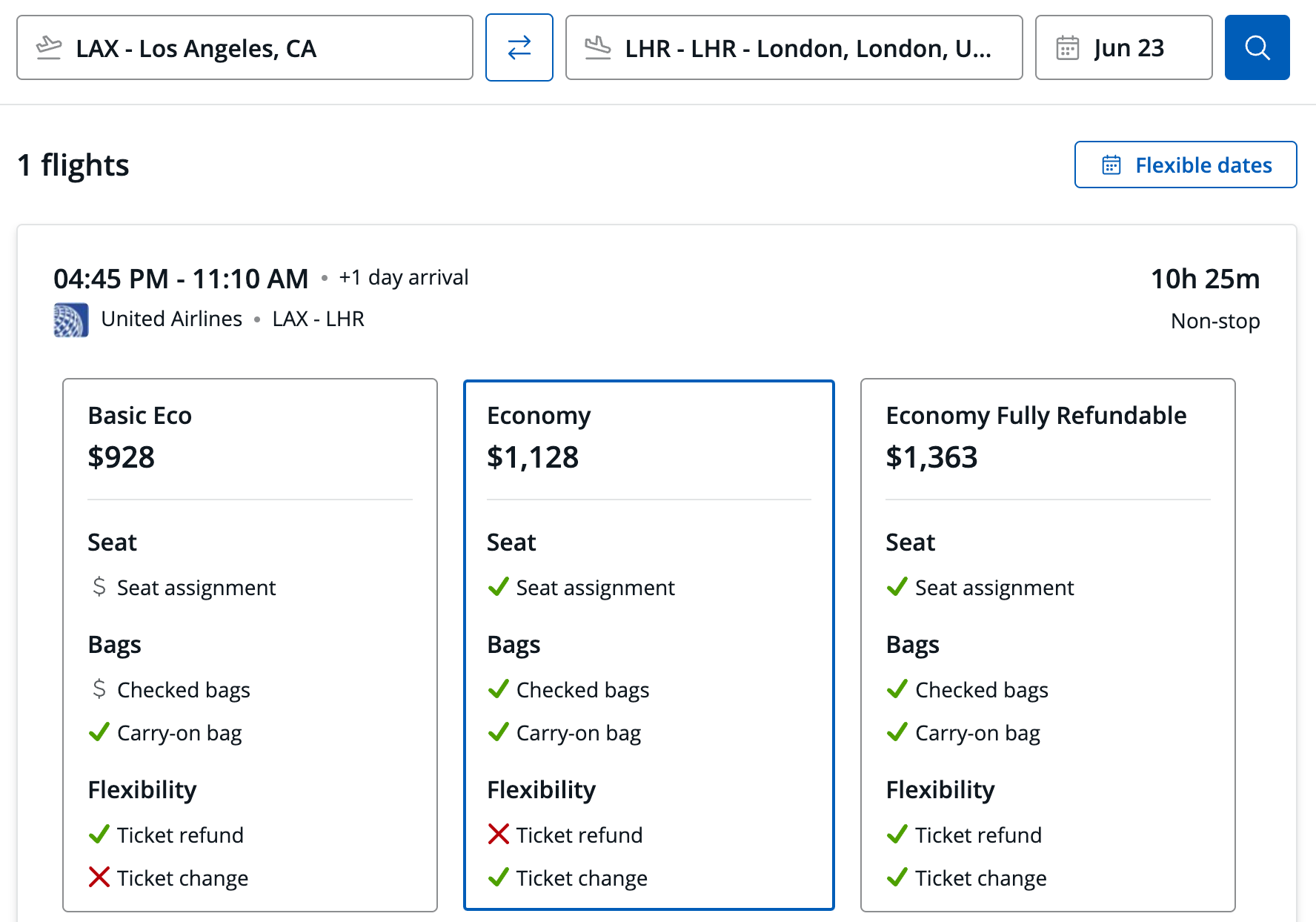Click the 04:45 PM - 11:10 AM flight time
This screenshot has width=1316, height=922.
pos(181,279)
